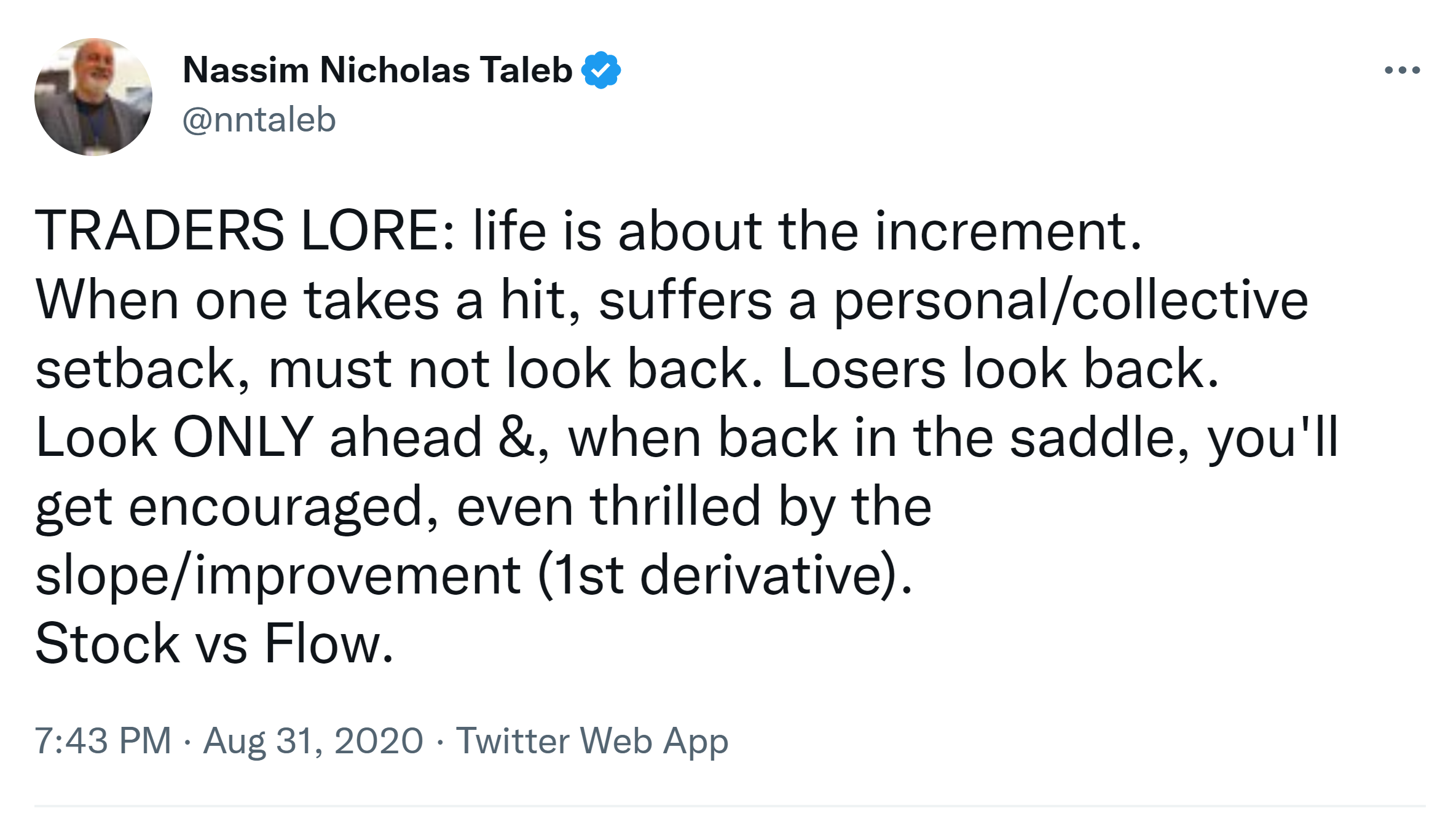Click the capitalized word ONLY
The image size is (1456, 827).
(243, 437)
